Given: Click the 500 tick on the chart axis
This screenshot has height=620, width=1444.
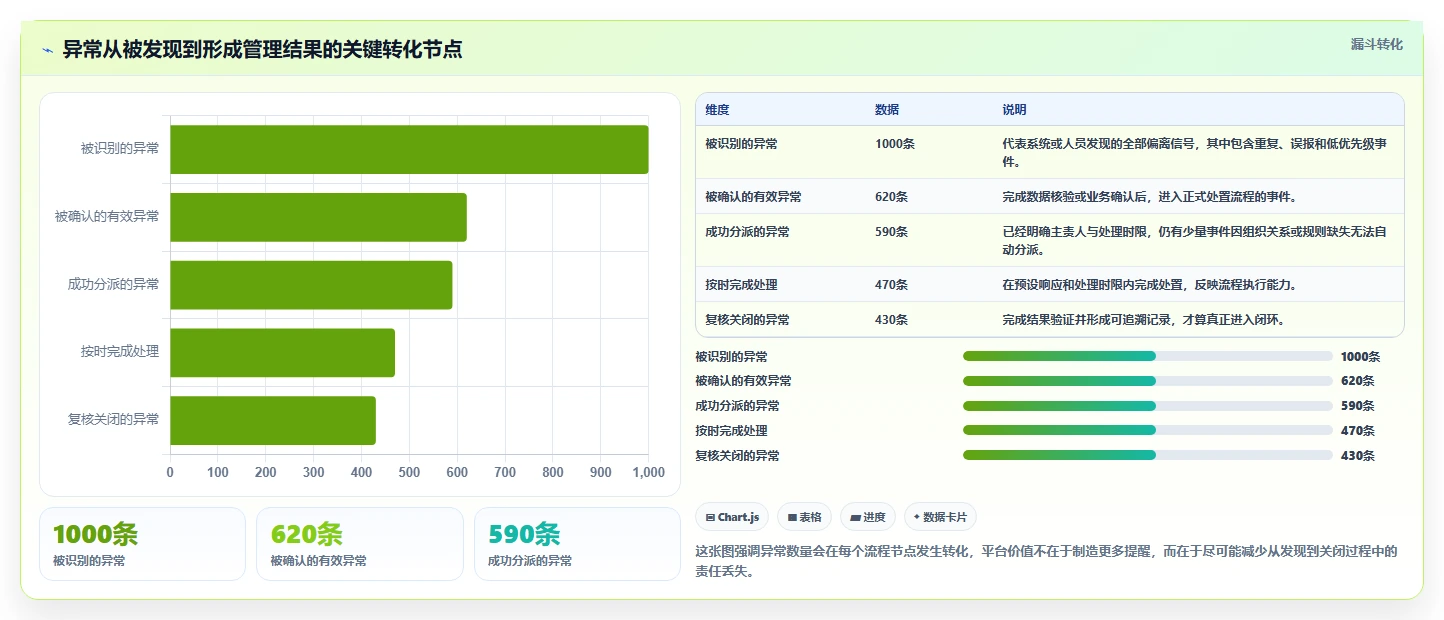Looking at the screenshot, I should [409, 472].
